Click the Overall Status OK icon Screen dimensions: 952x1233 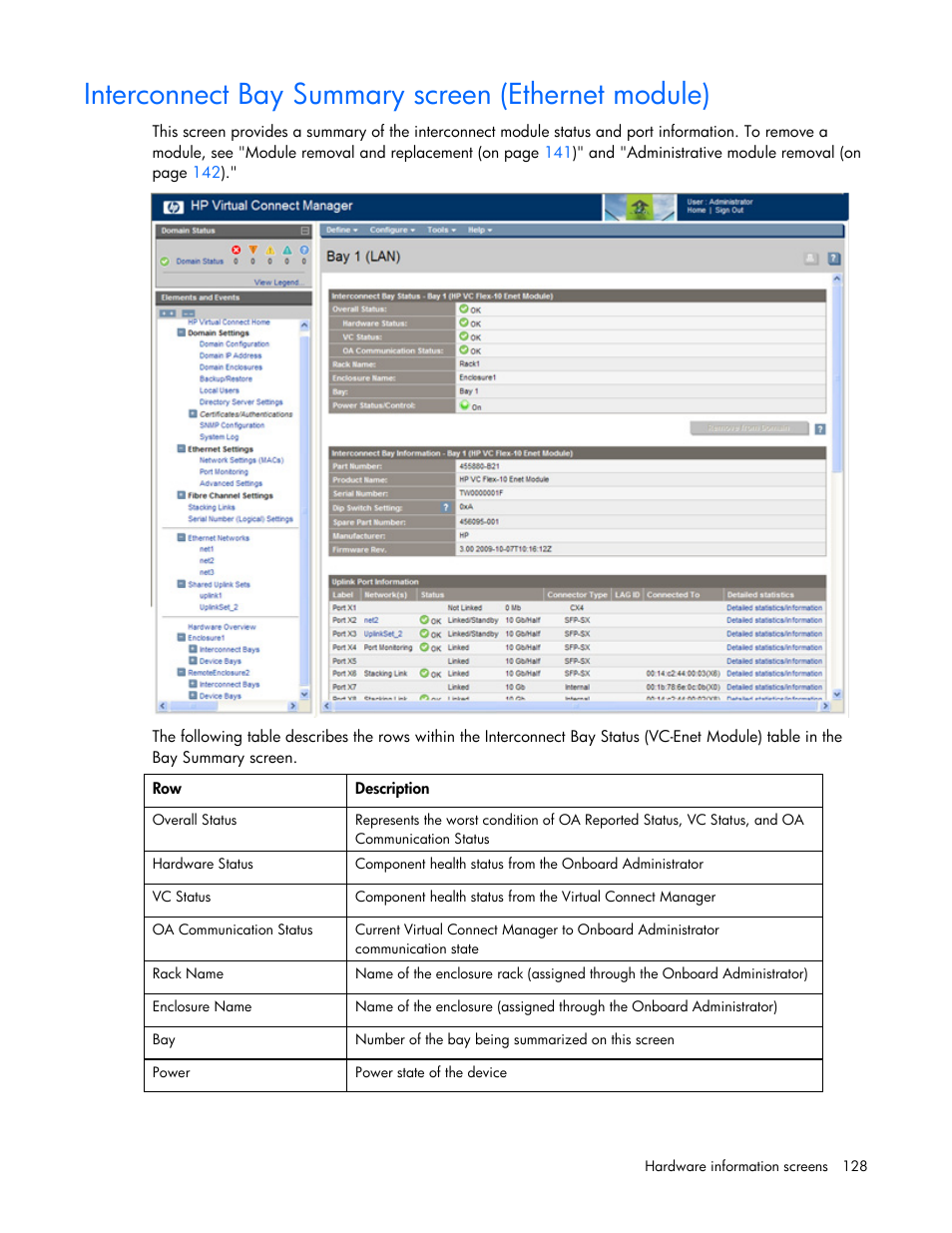pos(464,308)
